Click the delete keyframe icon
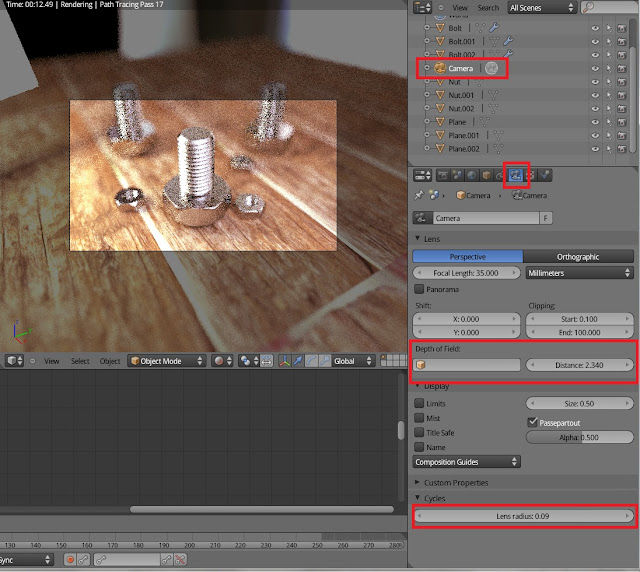This screenshot has height=572, width=640. 180,560
